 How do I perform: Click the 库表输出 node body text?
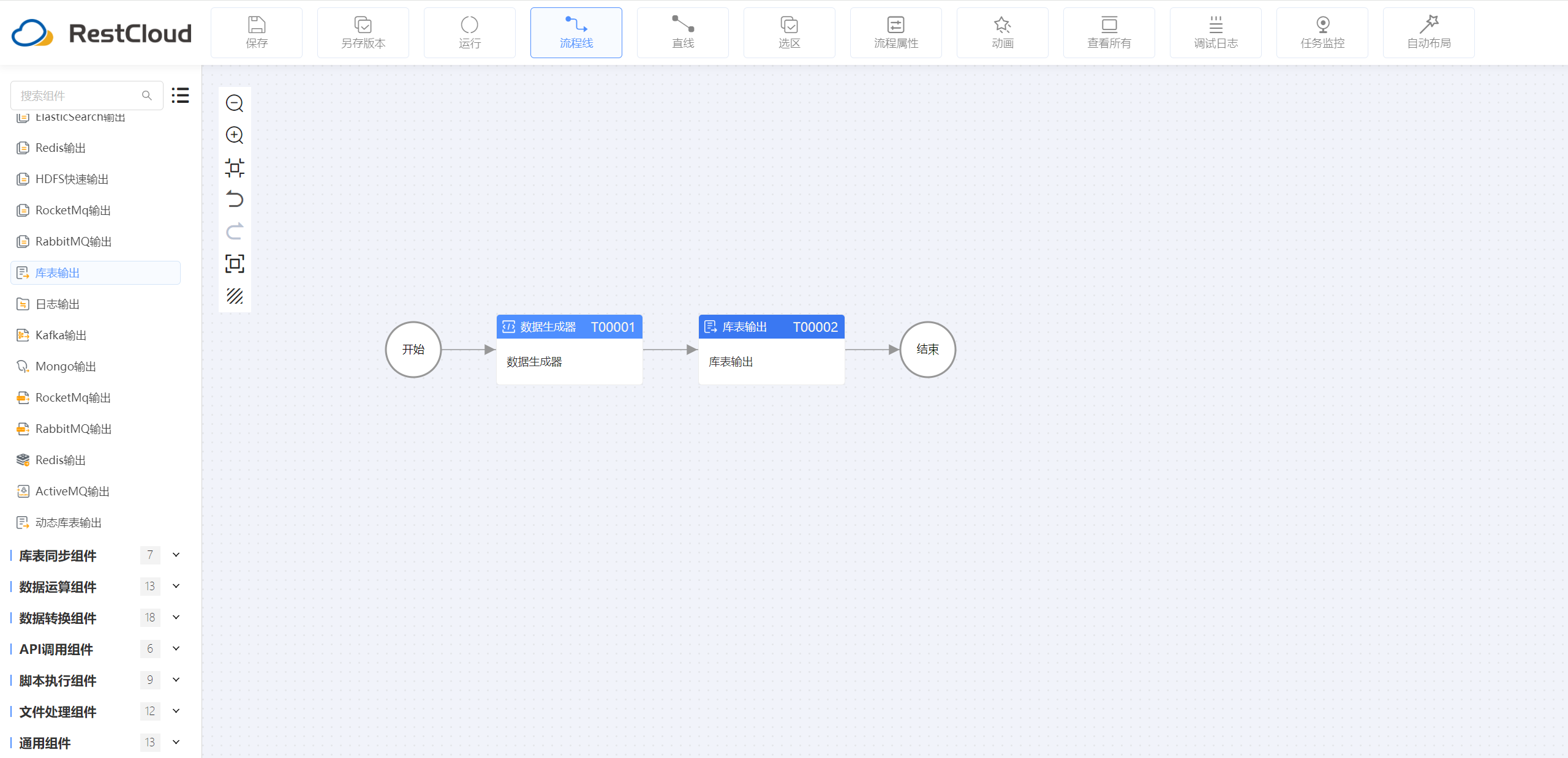731,362
